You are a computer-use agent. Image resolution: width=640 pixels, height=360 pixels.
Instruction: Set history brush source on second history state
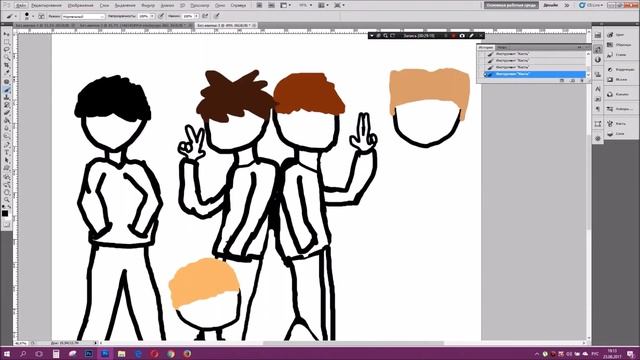tap(481, 60)
